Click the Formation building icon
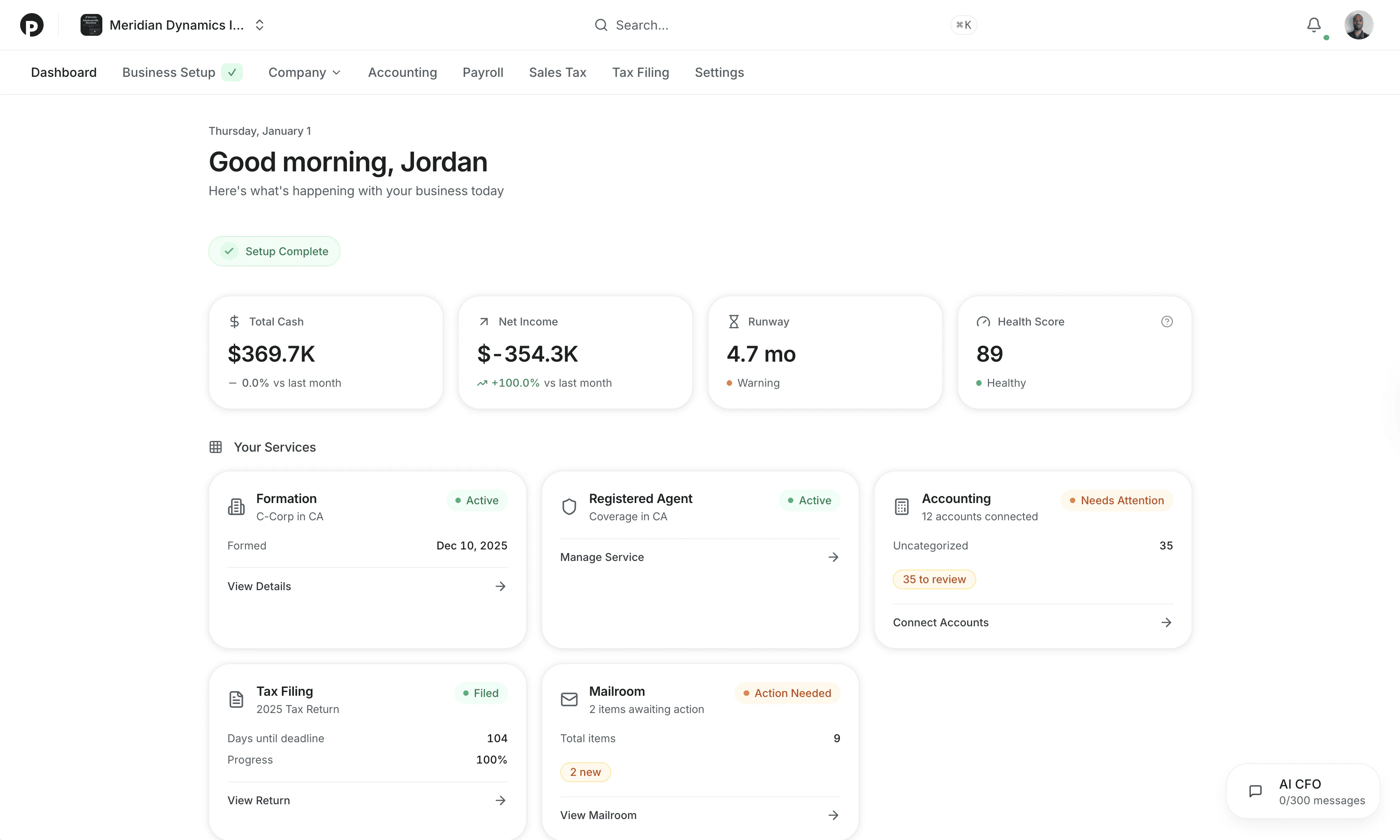1400x840 pixels. [x=237, y=507]
